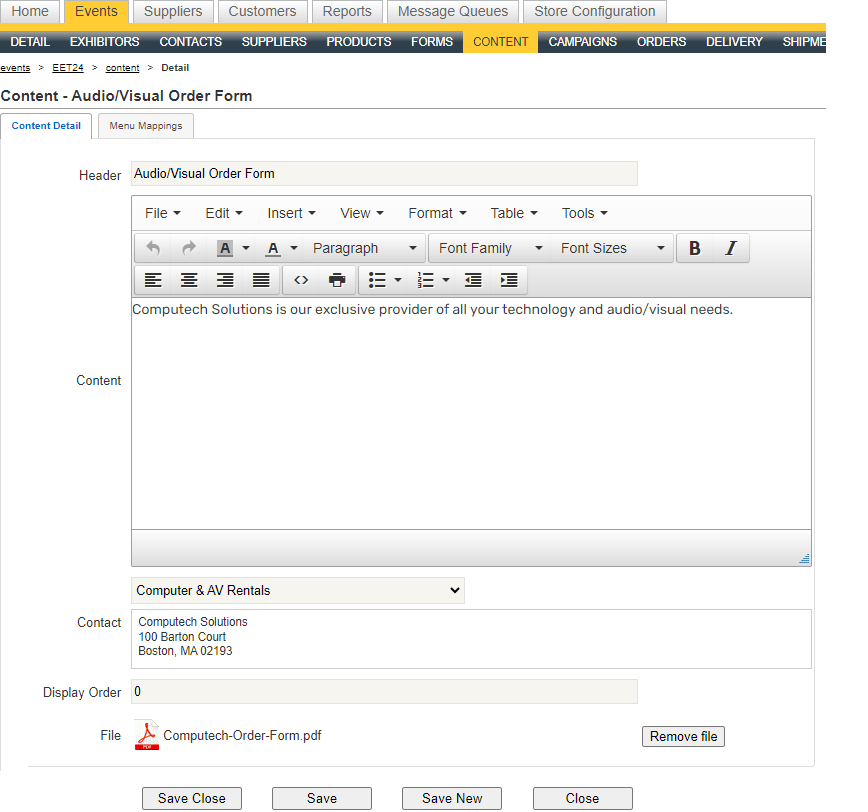Click the Redo icon in the editor toolbar
868x812 pixels.
189,248
